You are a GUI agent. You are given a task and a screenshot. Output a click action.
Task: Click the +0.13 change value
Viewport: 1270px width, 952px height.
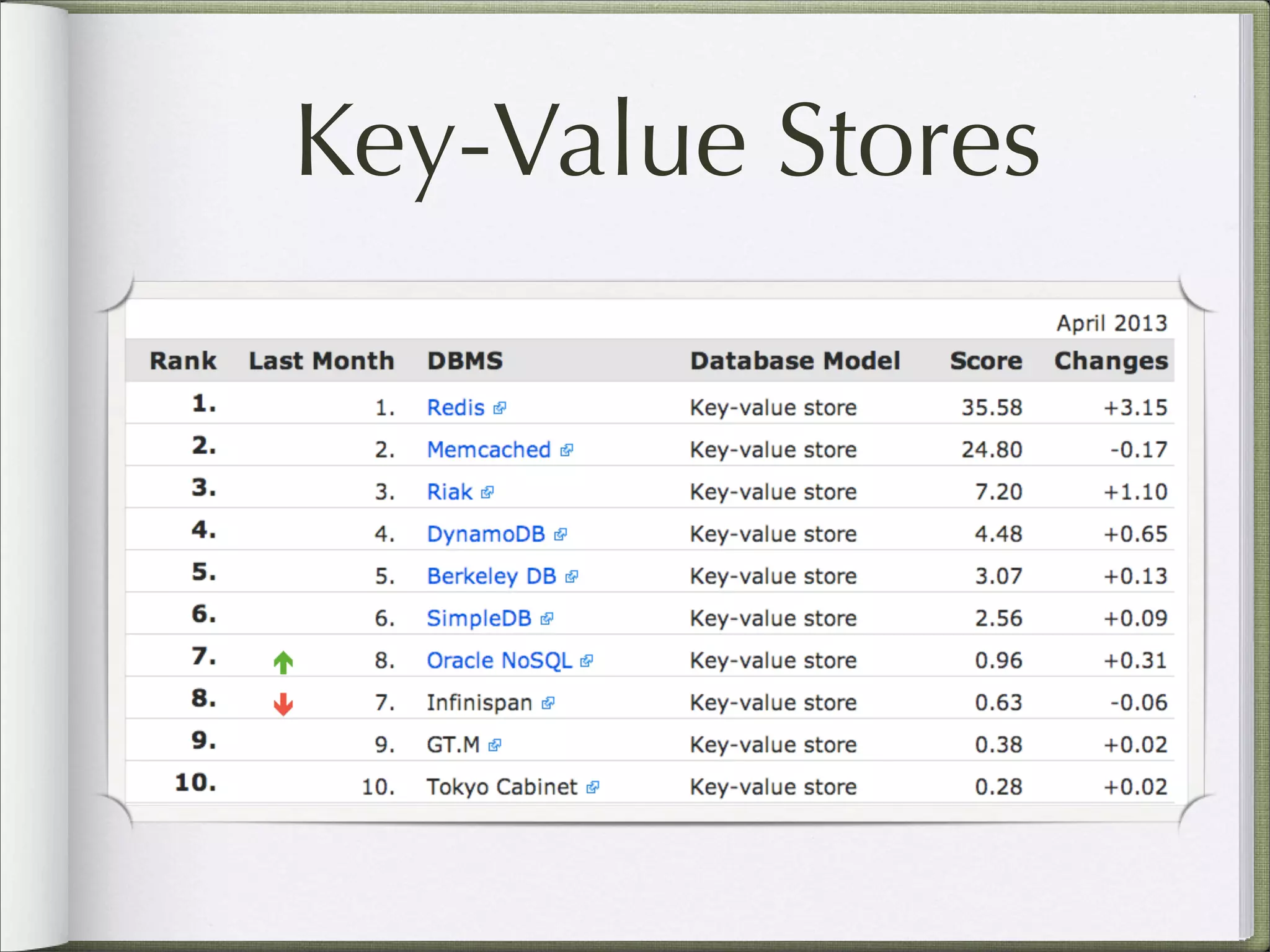click(x=1135, y=576)
